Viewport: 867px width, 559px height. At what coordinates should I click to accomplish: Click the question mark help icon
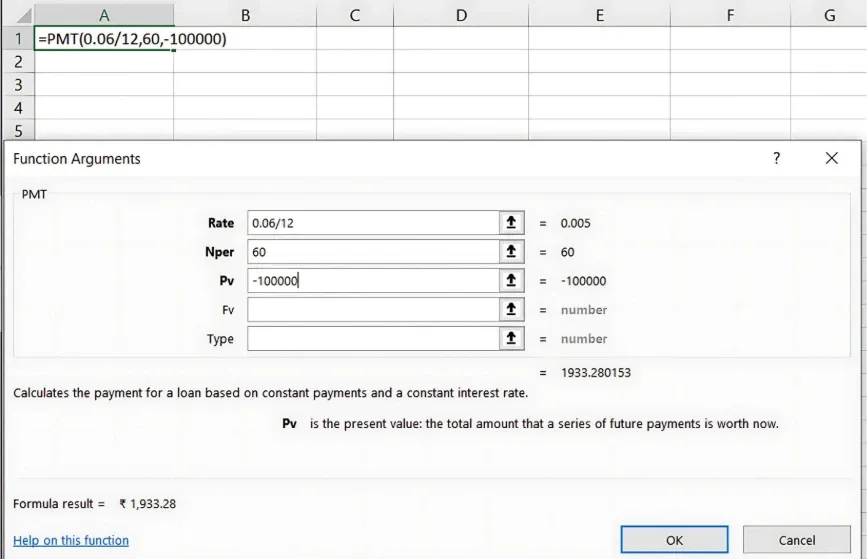pos(776,158)
